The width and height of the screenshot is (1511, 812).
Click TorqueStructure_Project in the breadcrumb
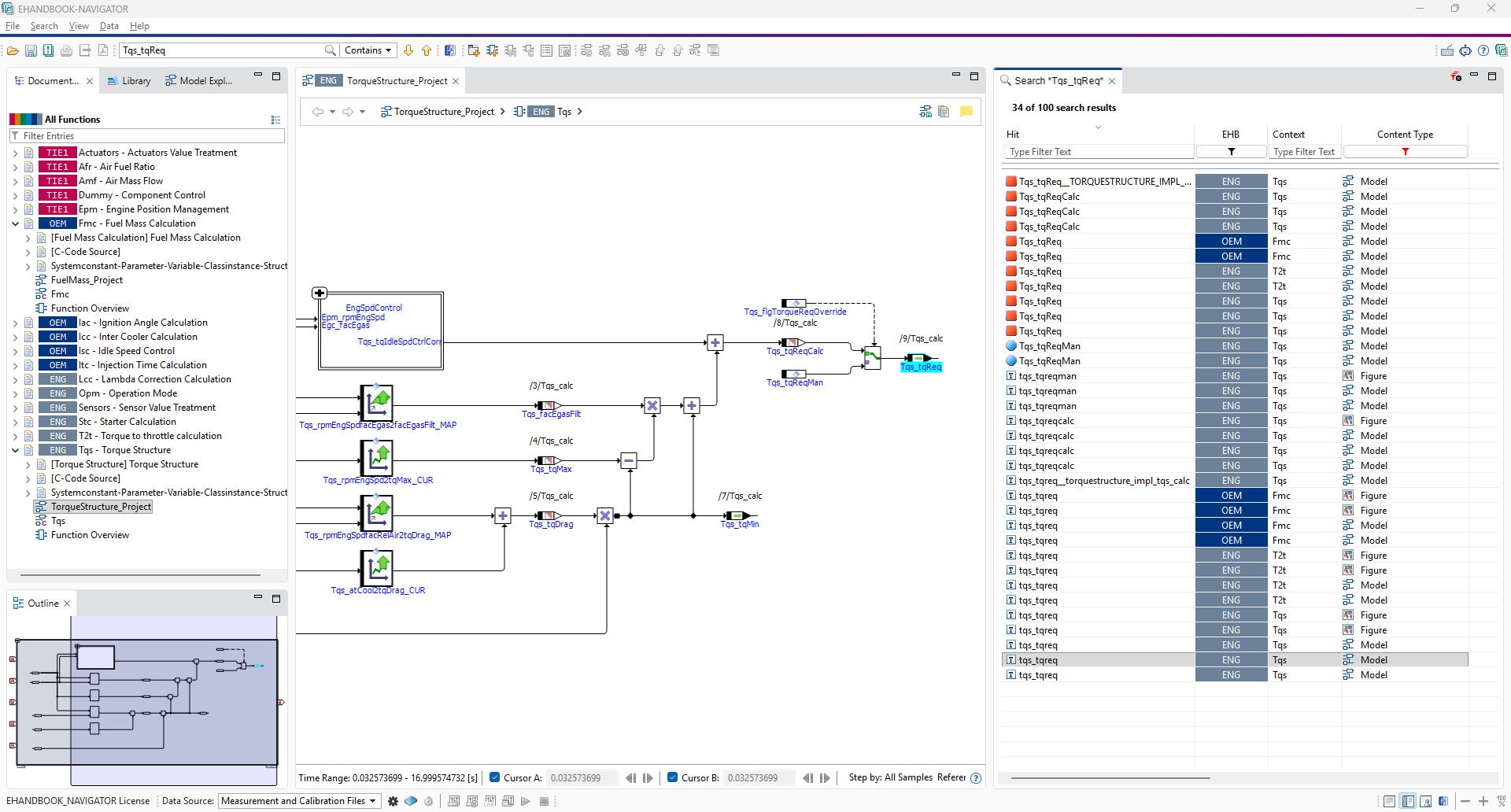[443, 112]
